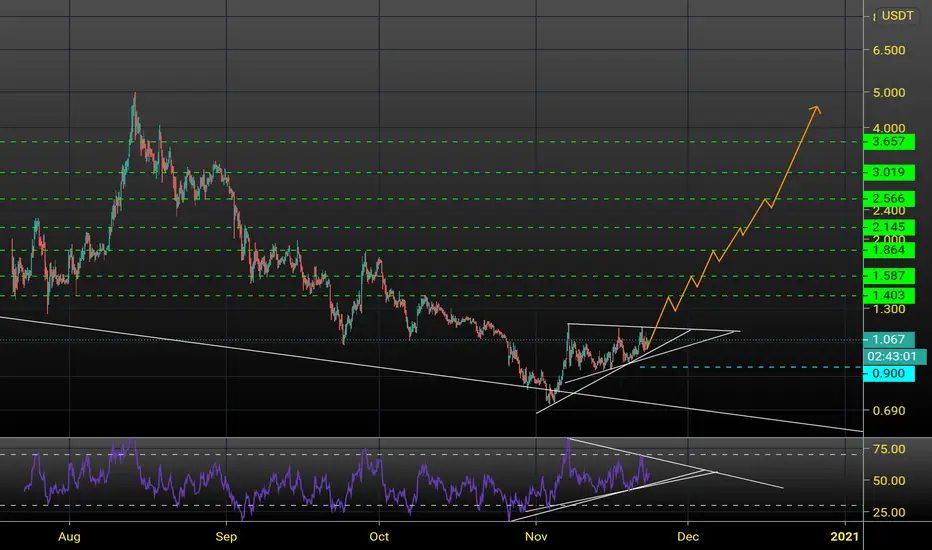Select the cyan 0.900 support level label
Screen dimensions: 932x550
(x=889, y=373)
